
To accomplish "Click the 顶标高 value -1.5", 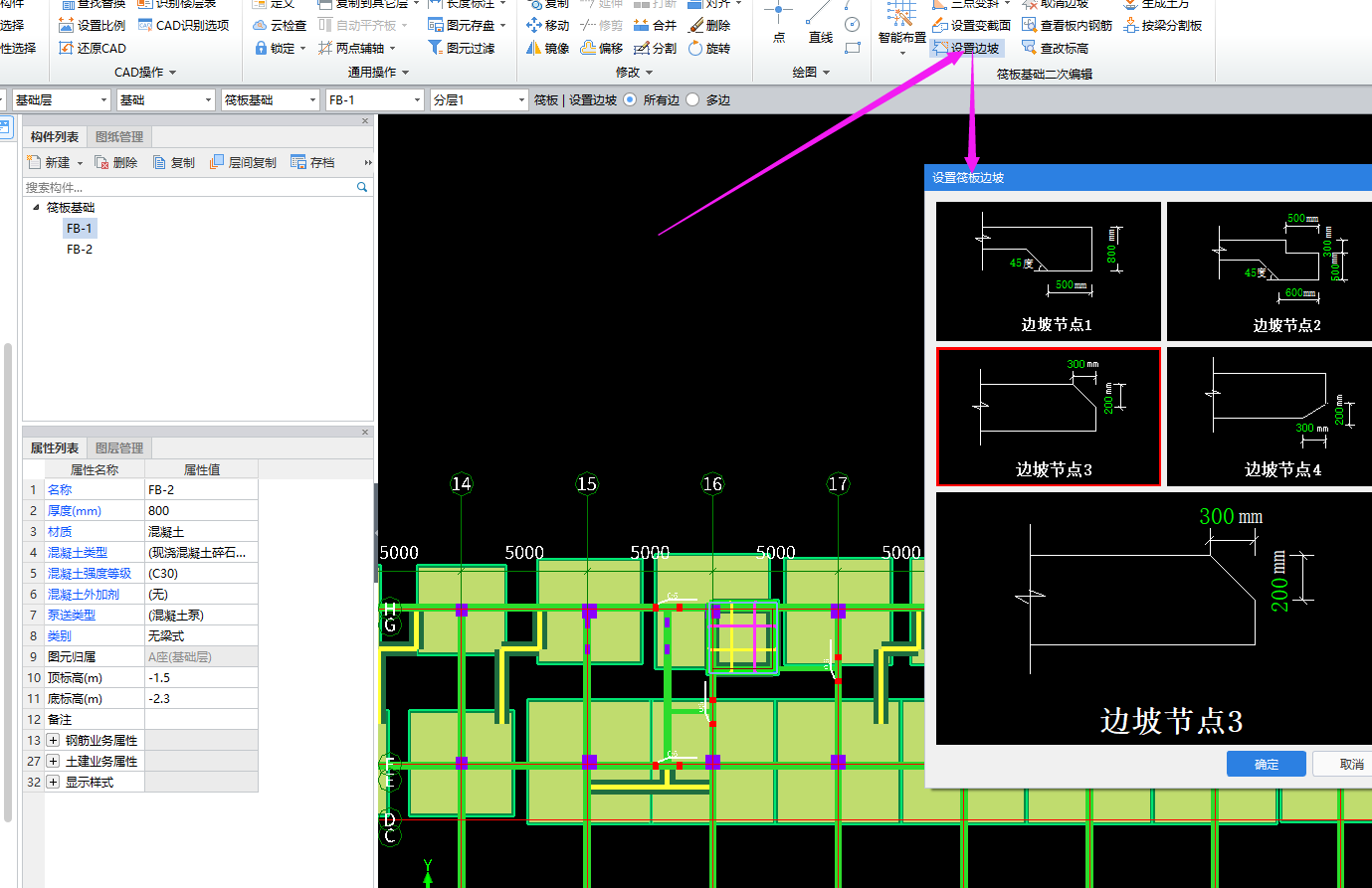I will click(201, 678).
